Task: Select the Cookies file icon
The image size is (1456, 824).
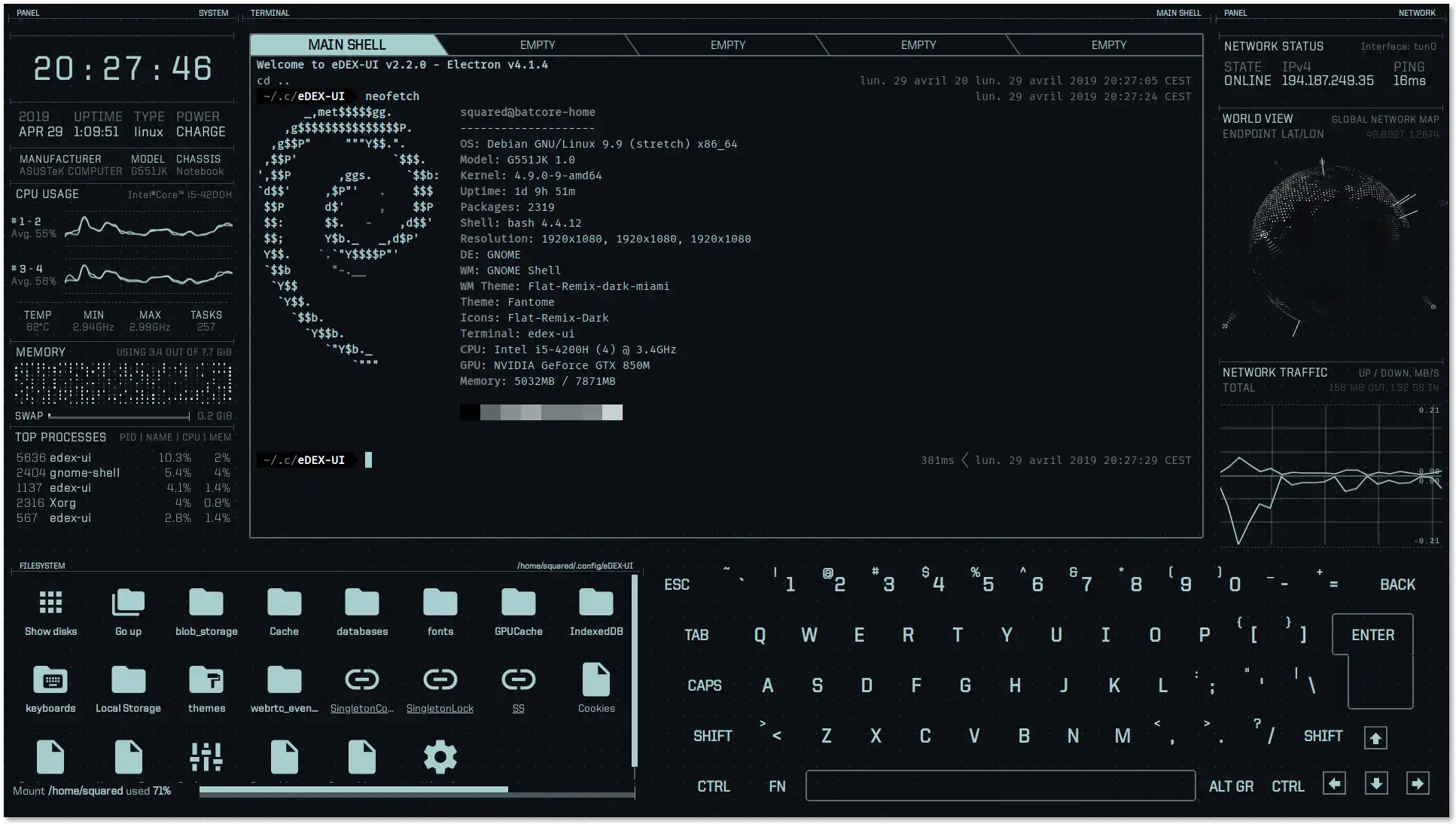Action: [x=596, y=680]
